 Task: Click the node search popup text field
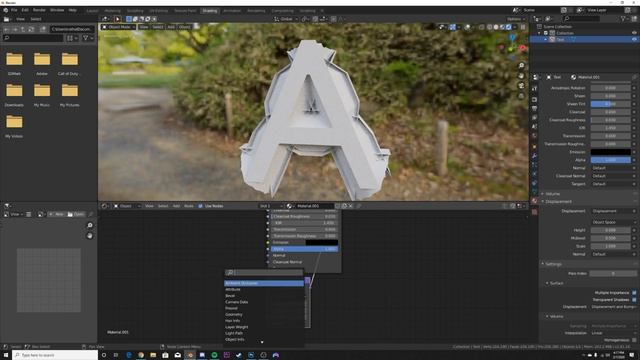pyautogui.click(x=264, y=272)
